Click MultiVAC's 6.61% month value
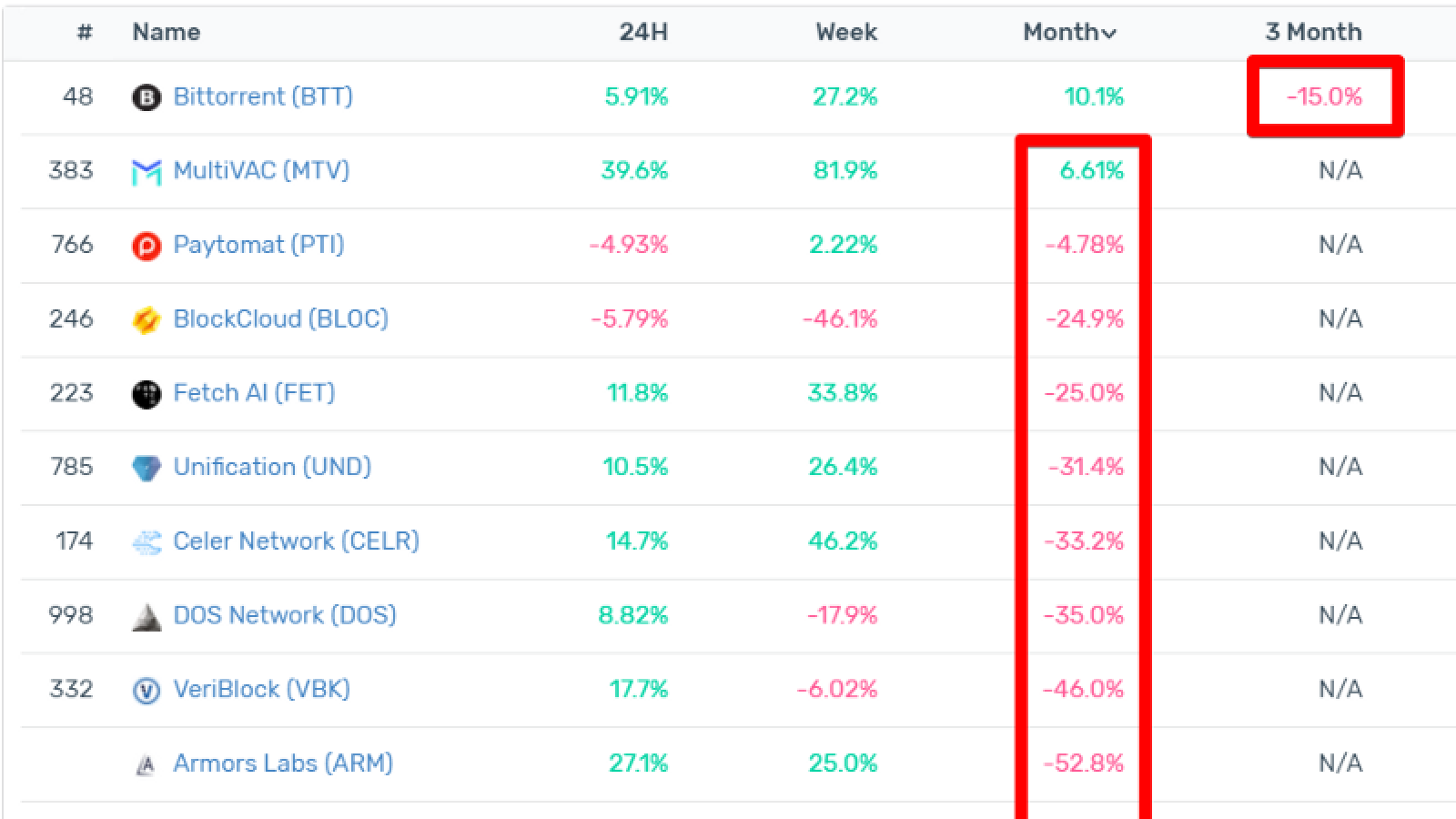Image resolution: width=1456 pixels, height=819 pixels. (x=1092, y=170)
